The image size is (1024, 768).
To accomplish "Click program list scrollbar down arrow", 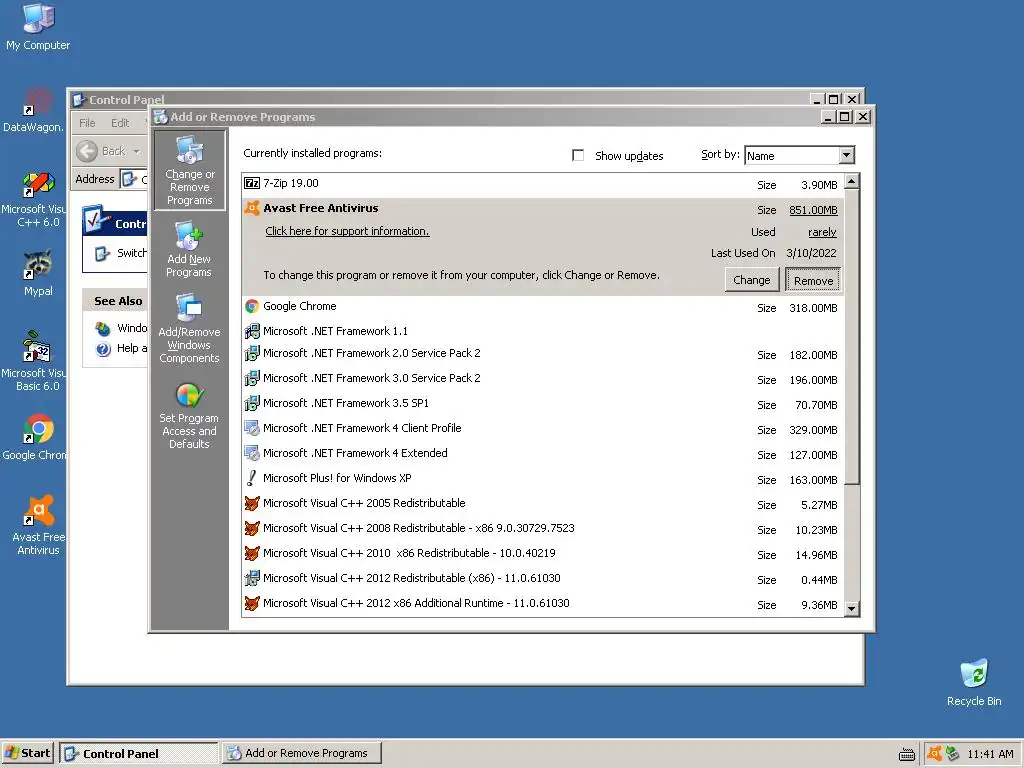I will tap(852, 609).
